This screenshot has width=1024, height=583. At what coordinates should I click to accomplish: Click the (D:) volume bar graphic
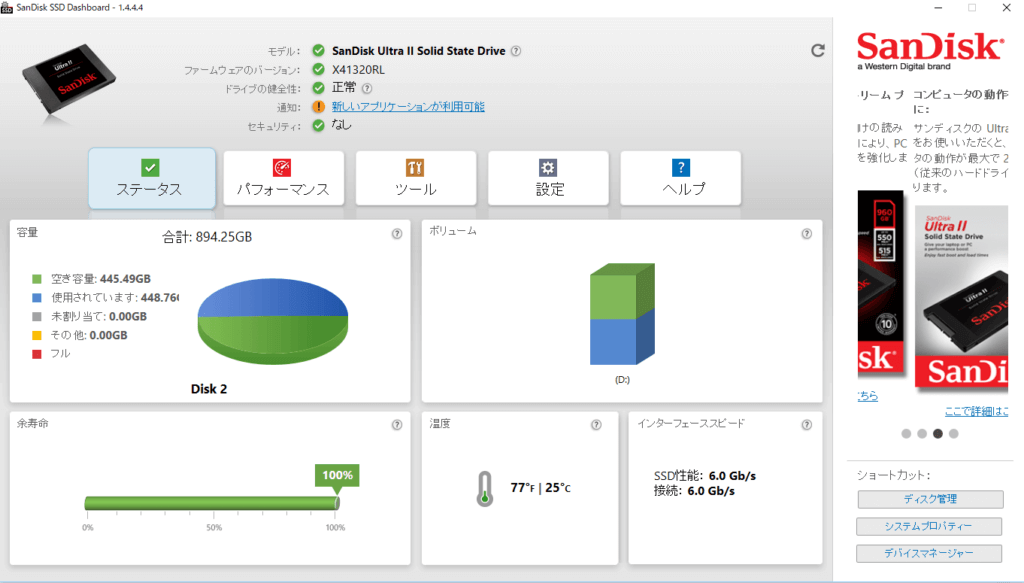click(622, 314)
